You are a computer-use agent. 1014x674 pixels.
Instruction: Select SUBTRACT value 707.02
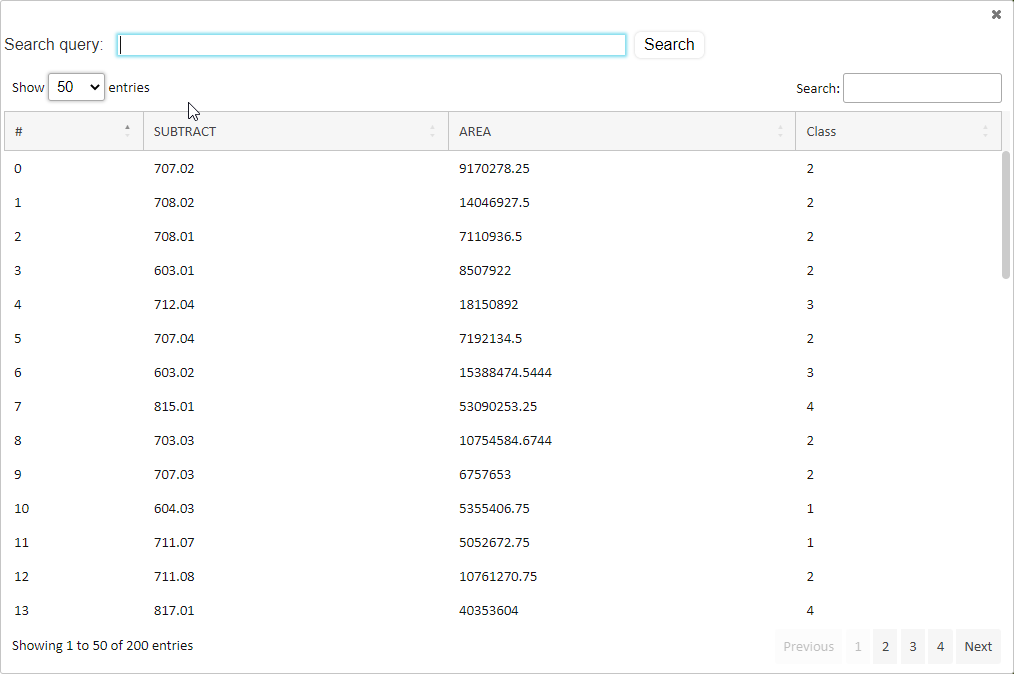(174, 169)
